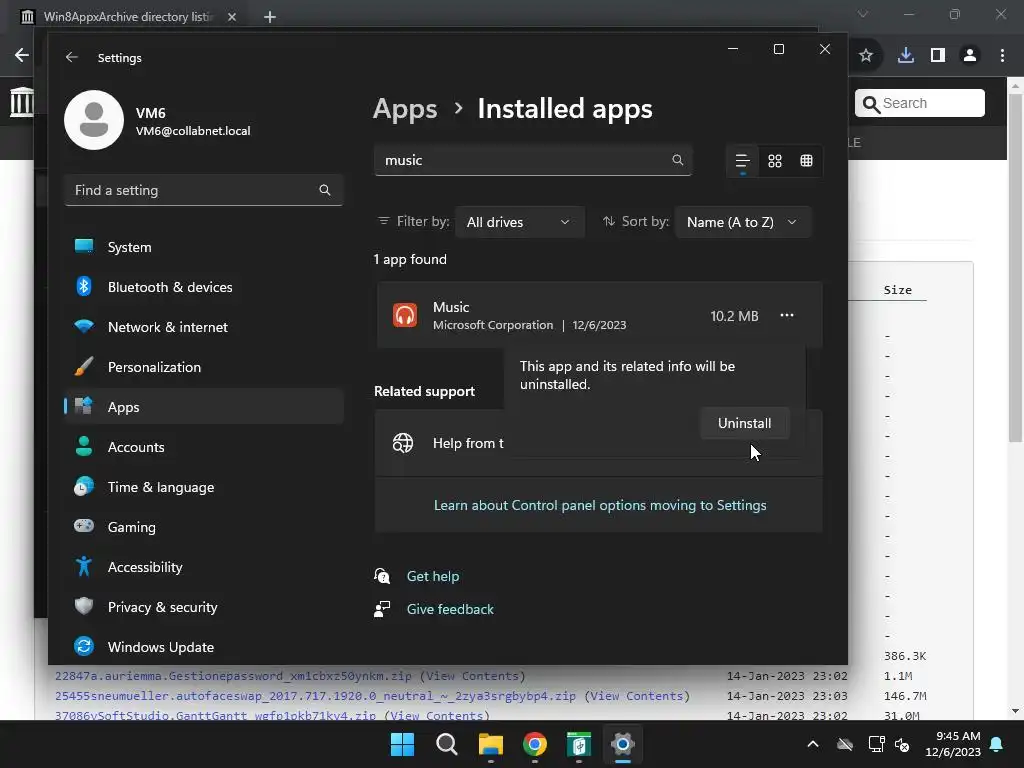This screenshot has width=1024, height=768.
Task: Click the Get help chat icon
Action: click(382, 576)
